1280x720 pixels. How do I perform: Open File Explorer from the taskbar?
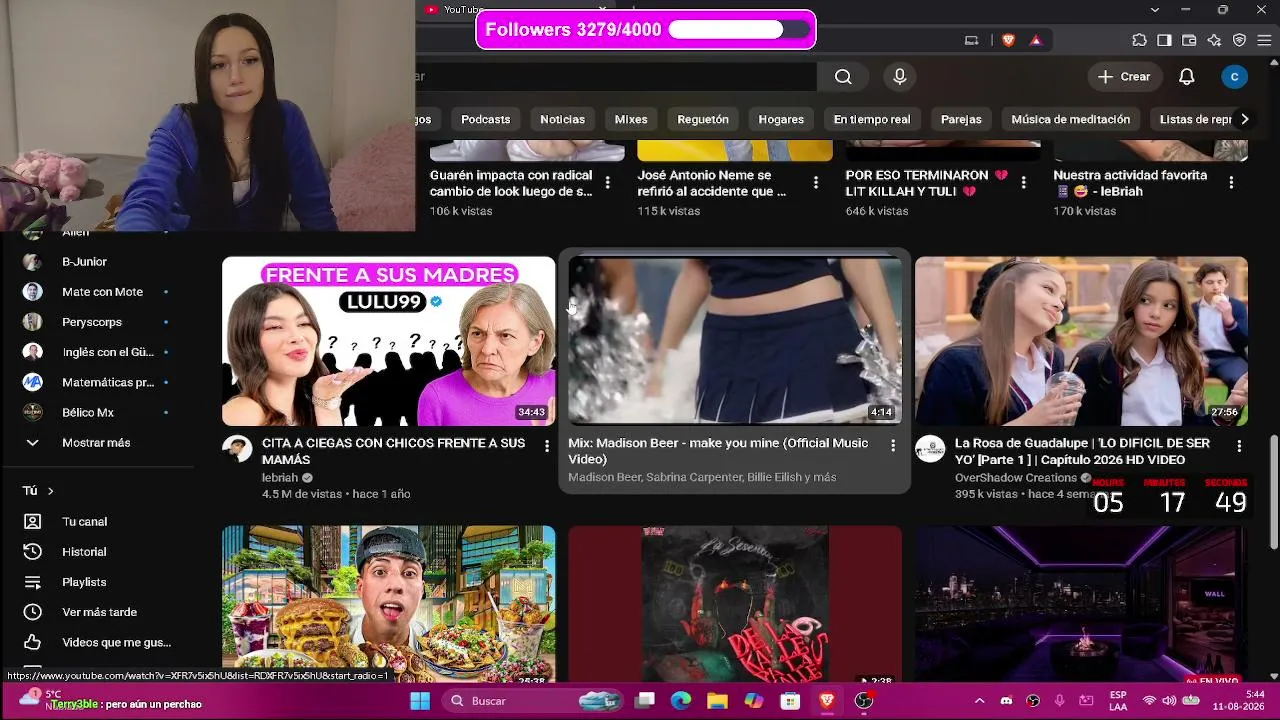[717, 701]
